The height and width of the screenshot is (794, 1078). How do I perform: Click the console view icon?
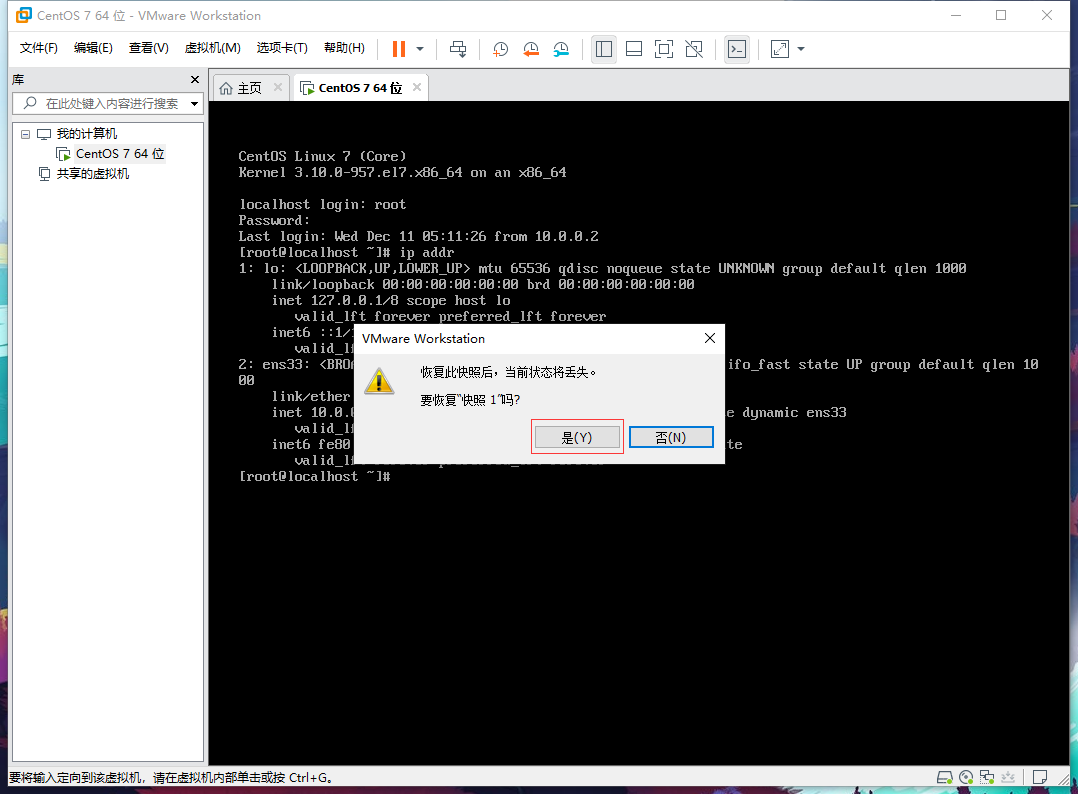[737, 49]
